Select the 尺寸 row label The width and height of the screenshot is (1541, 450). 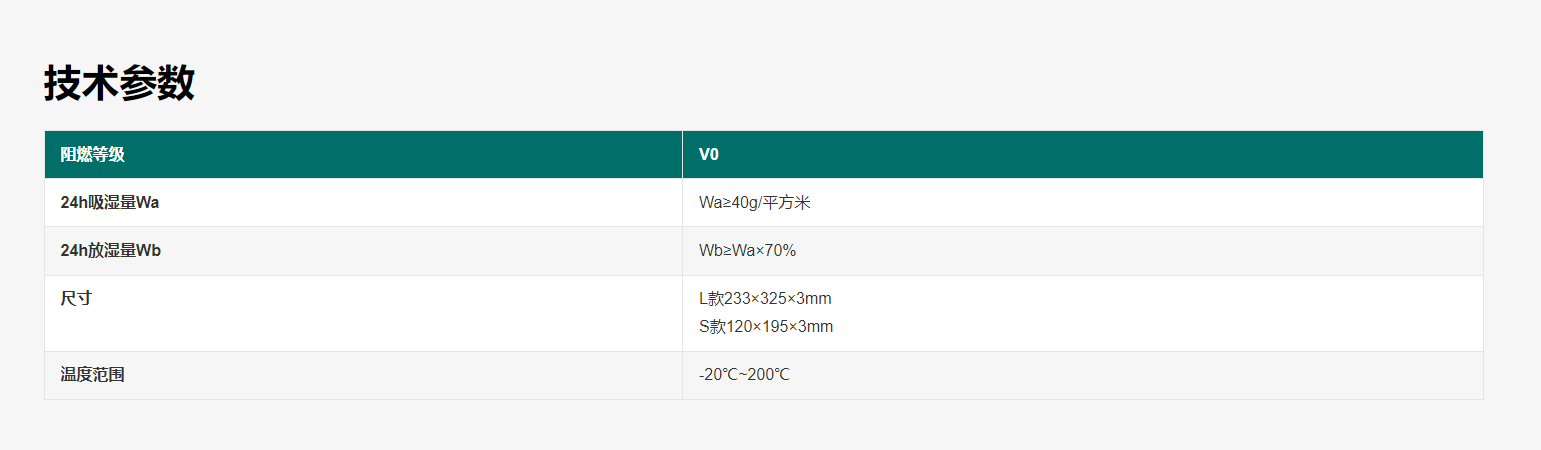pos(76,298)
